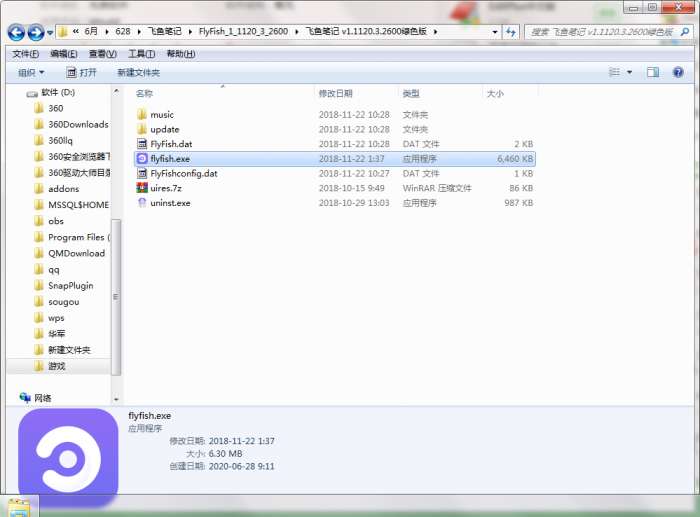Screen dimensions: 700x517
Task: Sort files by 修改日期 column header
Action: [335, 93]
